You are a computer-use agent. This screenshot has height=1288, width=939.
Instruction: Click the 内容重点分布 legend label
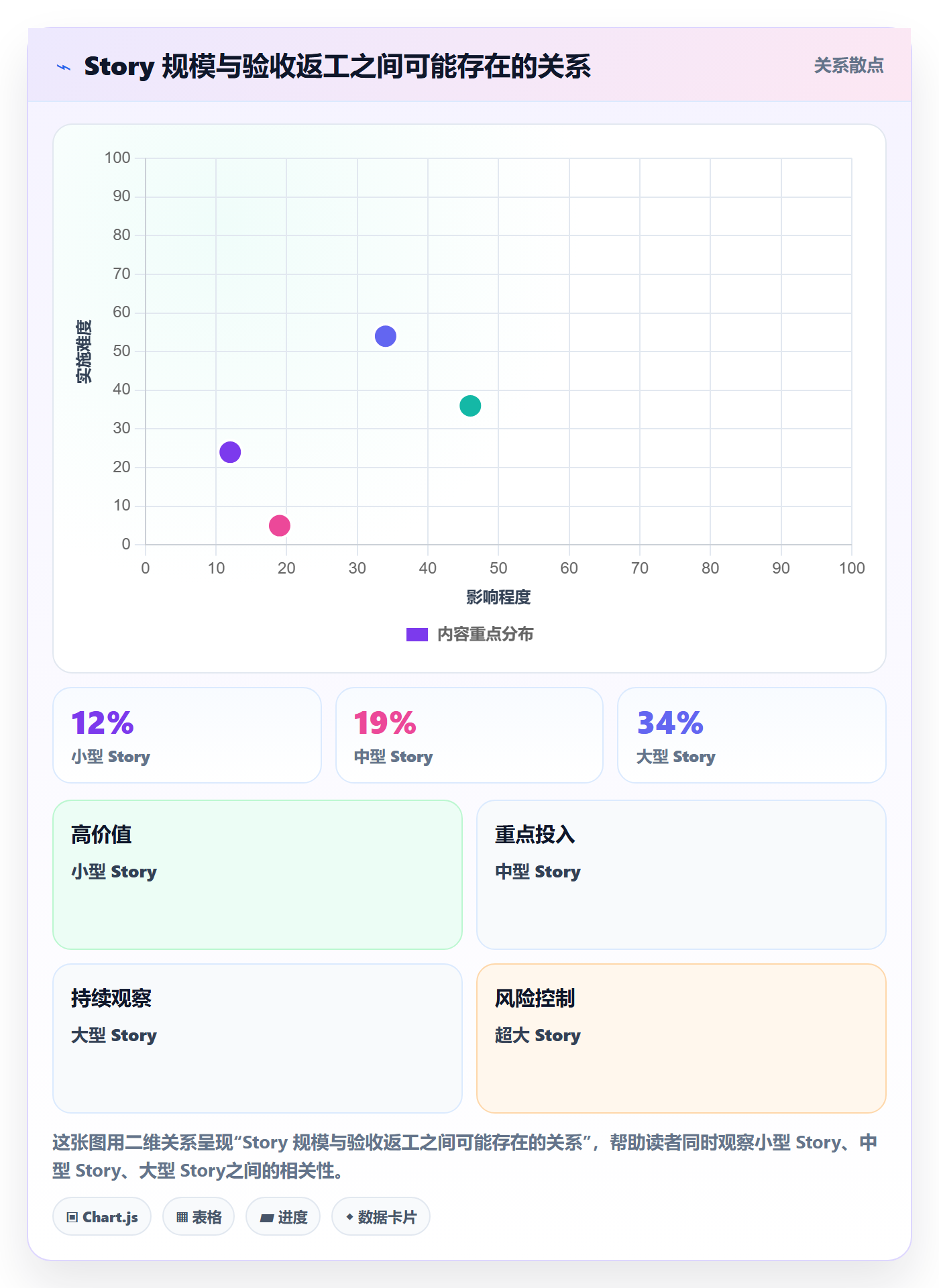click(x=485, y=635)
